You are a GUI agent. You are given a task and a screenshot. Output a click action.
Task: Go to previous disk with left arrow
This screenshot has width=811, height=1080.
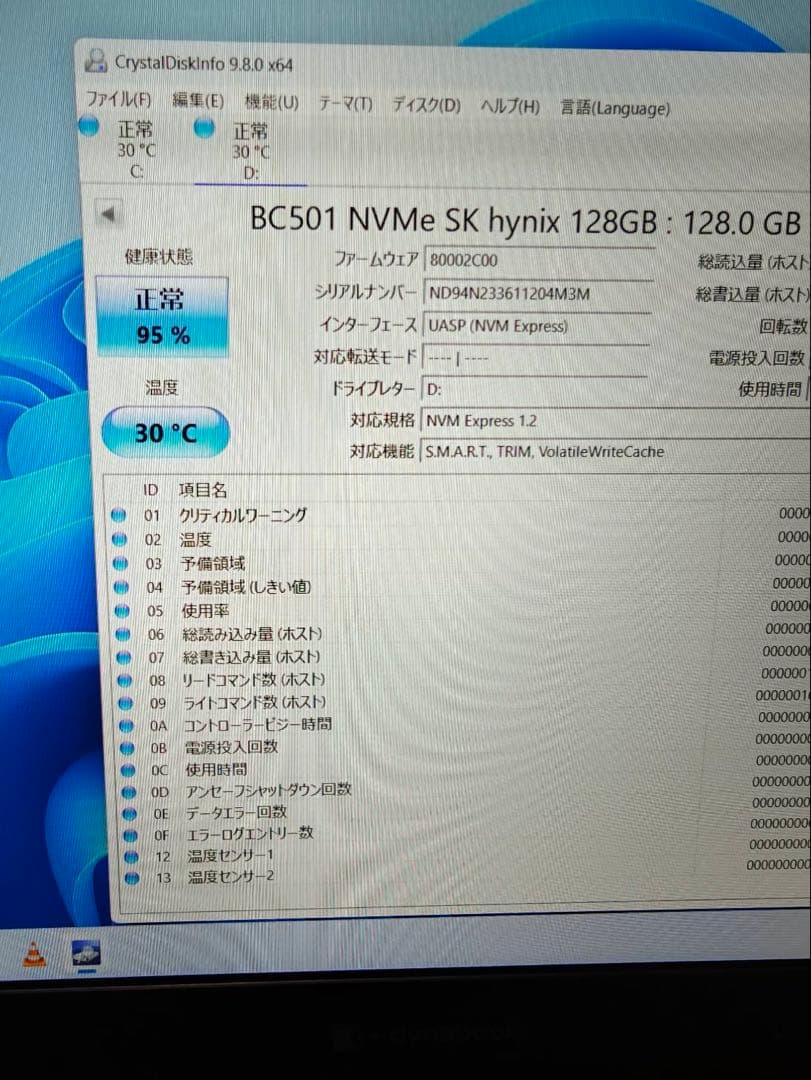[108, 214]
